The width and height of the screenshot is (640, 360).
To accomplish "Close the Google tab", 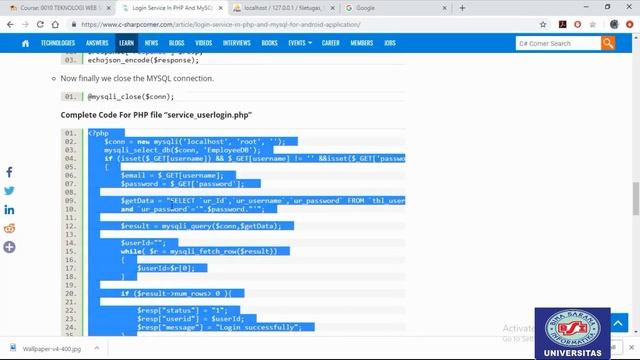I will [x=444, y=8].
